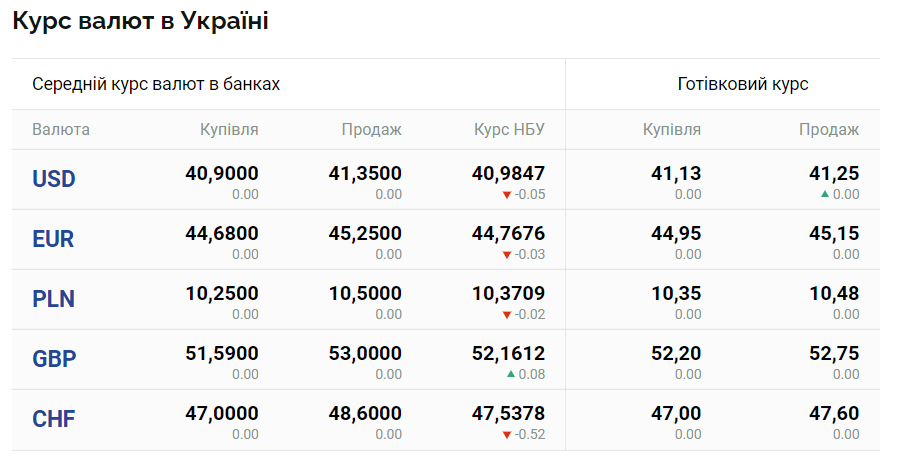Click the GBP bank sell rate 53,0000
Screen dimensions: 899x459
[365, 353]
